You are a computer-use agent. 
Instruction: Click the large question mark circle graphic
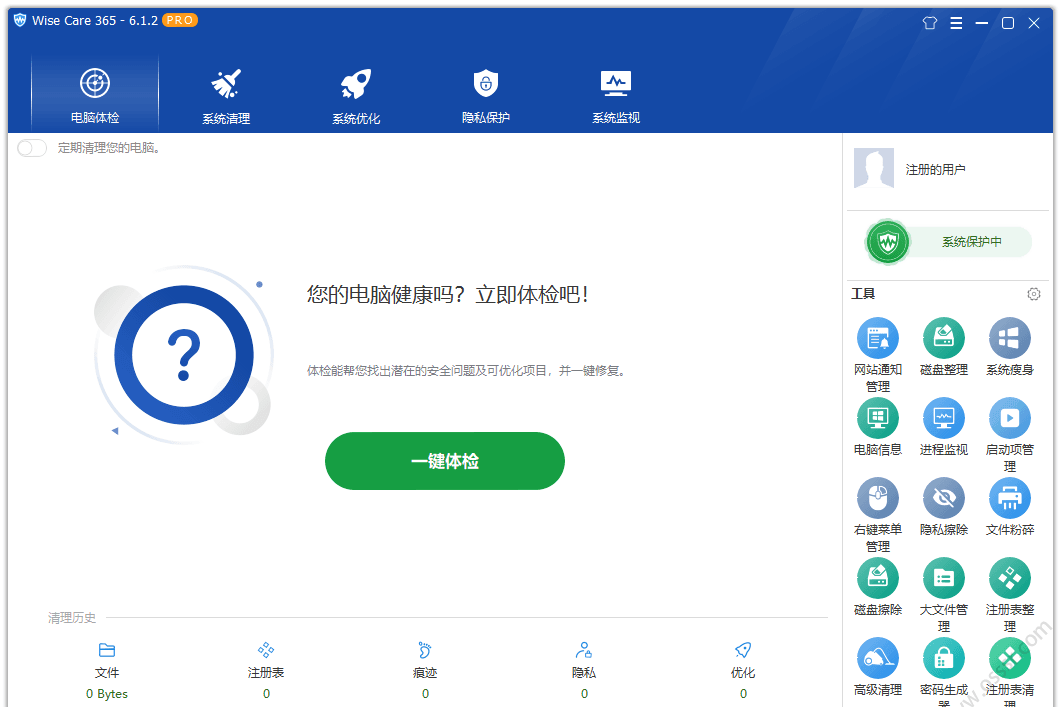pyautogui.click(x=183, y=355)
